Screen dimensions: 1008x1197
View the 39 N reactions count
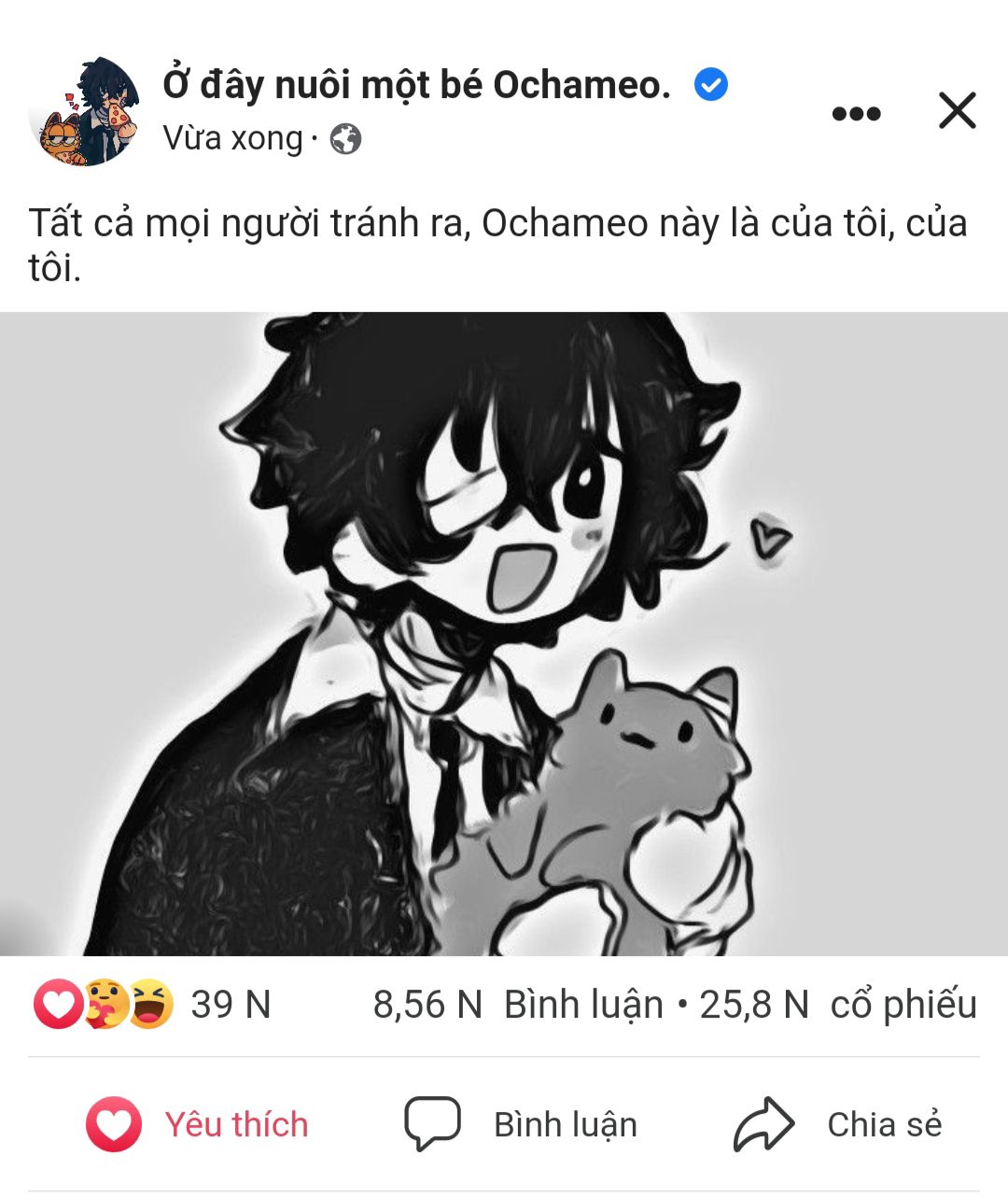(231, 1005)
